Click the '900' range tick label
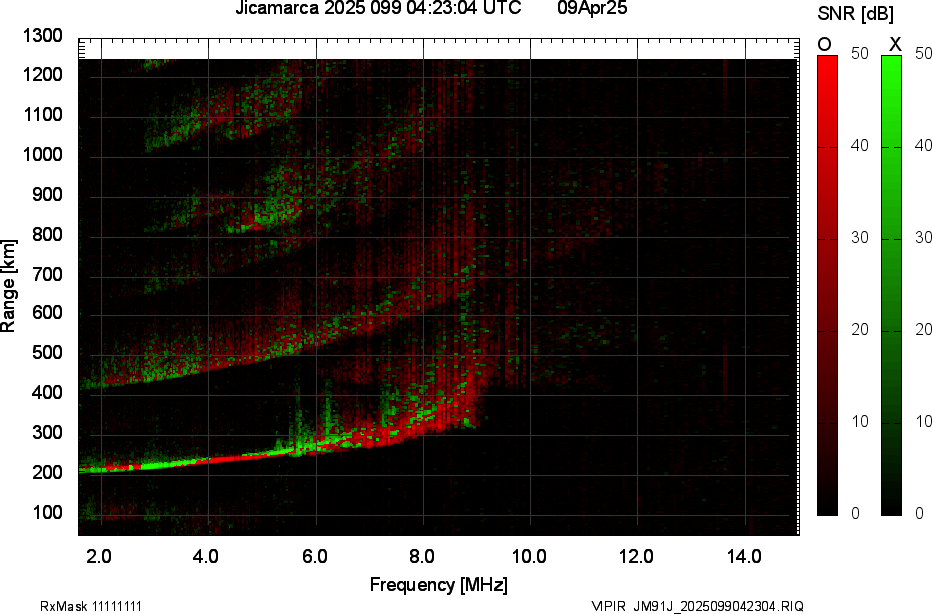932x614 pixels. coord(46,194)
